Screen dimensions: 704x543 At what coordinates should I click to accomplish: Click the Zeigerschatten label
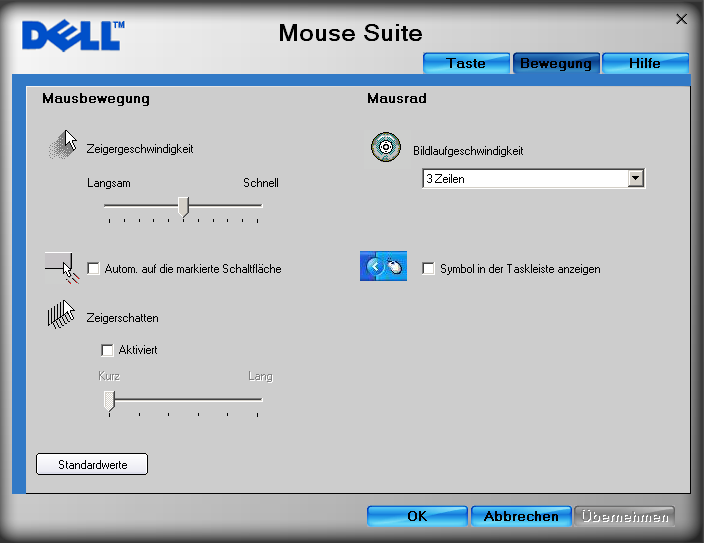tap(123, 318)
